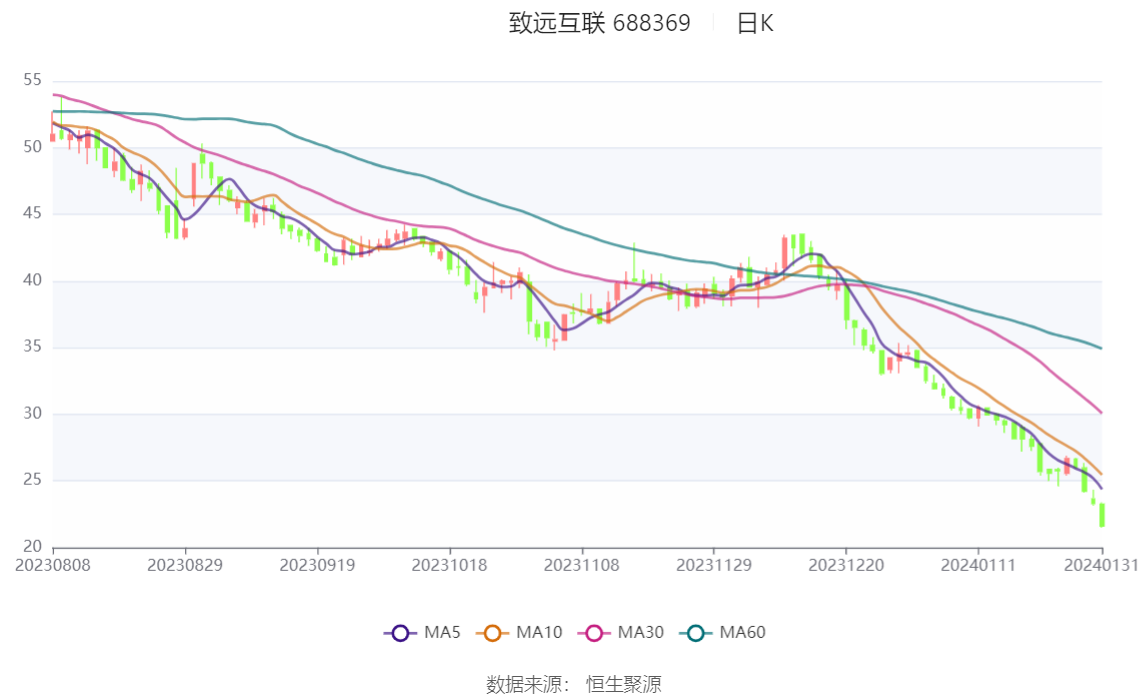This screenshot has width=1148, height=699.
Task: Click the y-axis value 45
Action: [x=32, y=213]
